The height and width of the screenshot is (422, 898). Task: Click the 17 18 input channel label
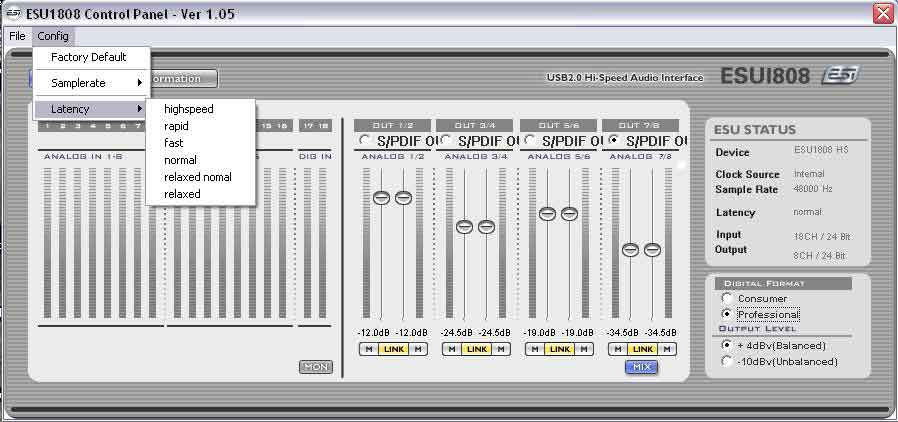click(315, 125)
